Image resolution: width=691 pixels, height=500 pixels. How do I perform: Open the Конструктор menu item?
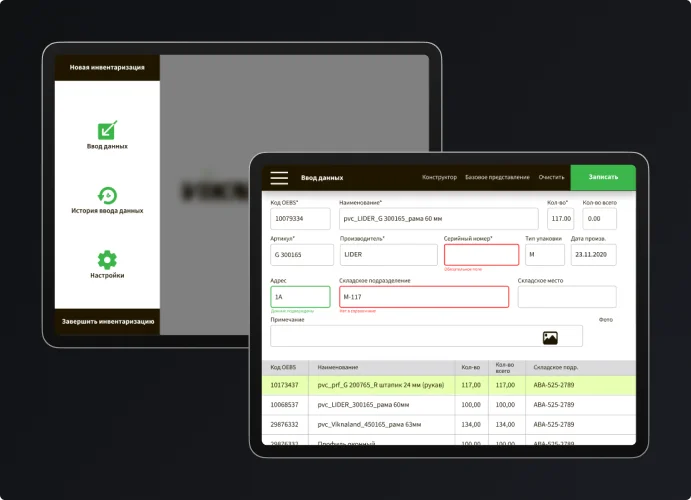click(439, 177)
